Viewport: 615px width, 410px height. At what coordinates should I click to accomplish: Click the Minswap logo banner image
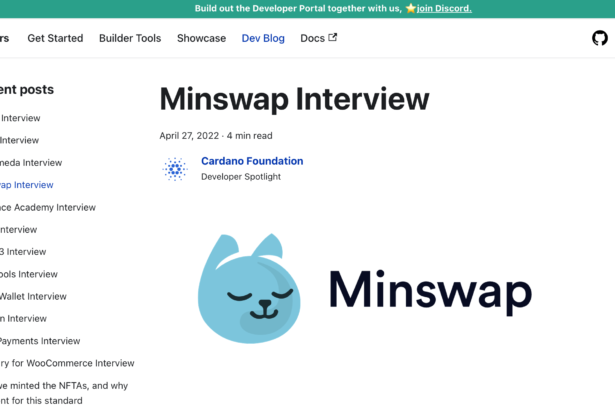coord(365,288)
